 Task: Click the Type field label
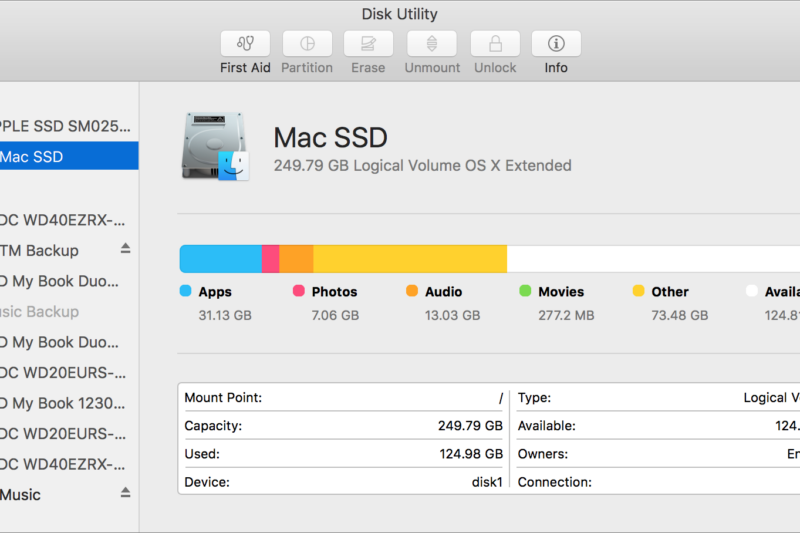[534, 398]
